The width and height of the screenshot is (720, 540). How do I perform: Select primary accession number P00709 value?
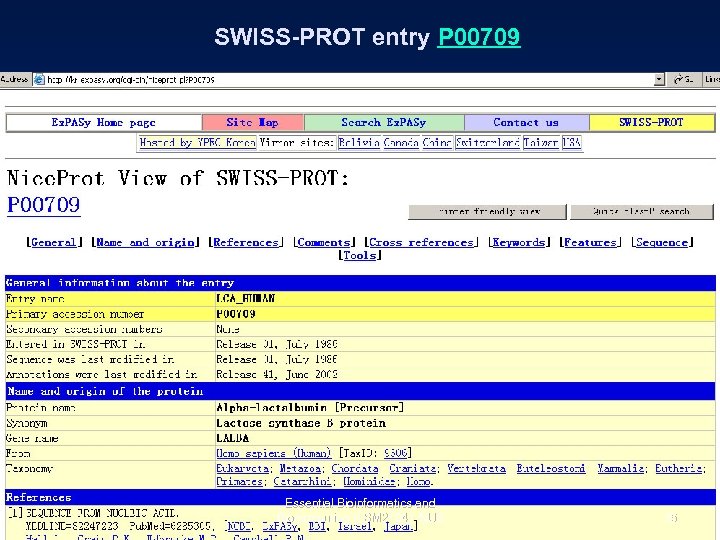236,314
